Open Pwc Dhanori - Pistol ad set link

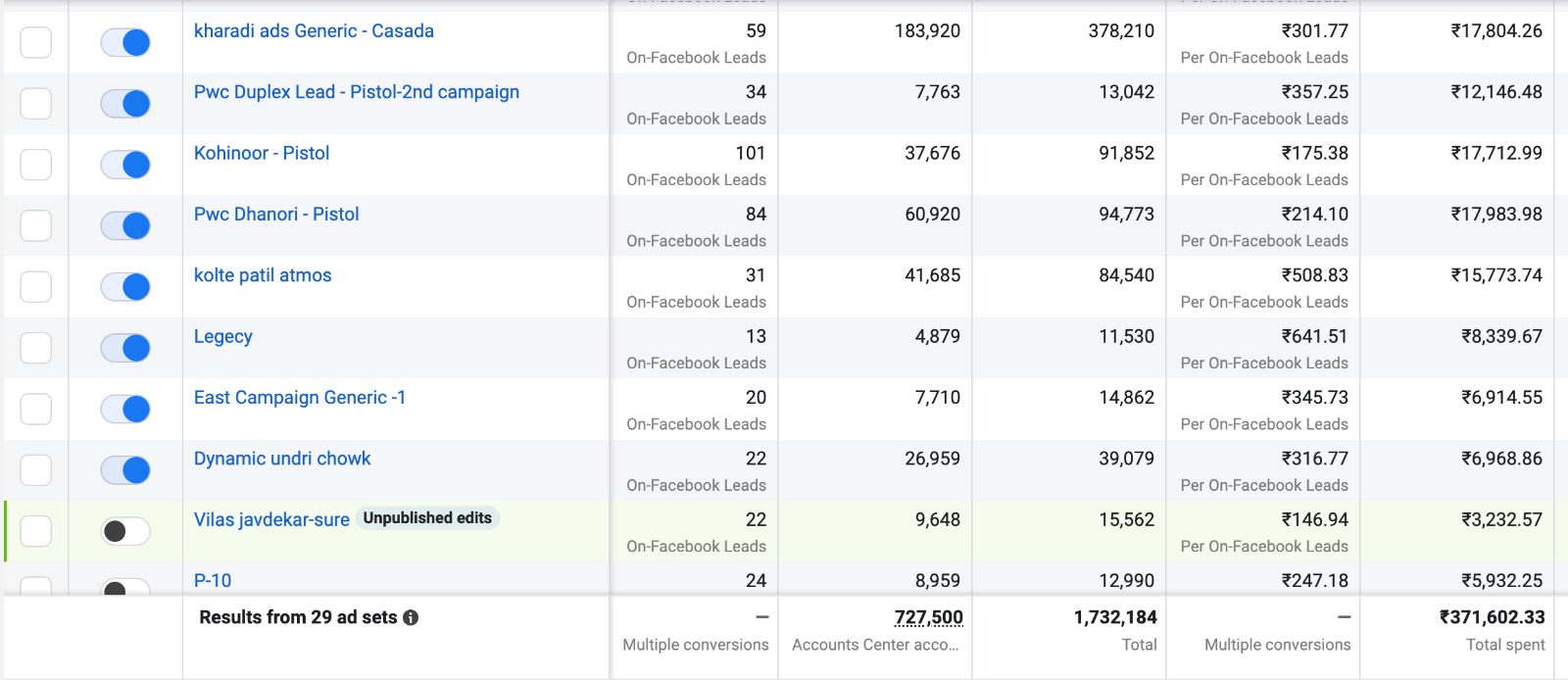coord(276,214)
